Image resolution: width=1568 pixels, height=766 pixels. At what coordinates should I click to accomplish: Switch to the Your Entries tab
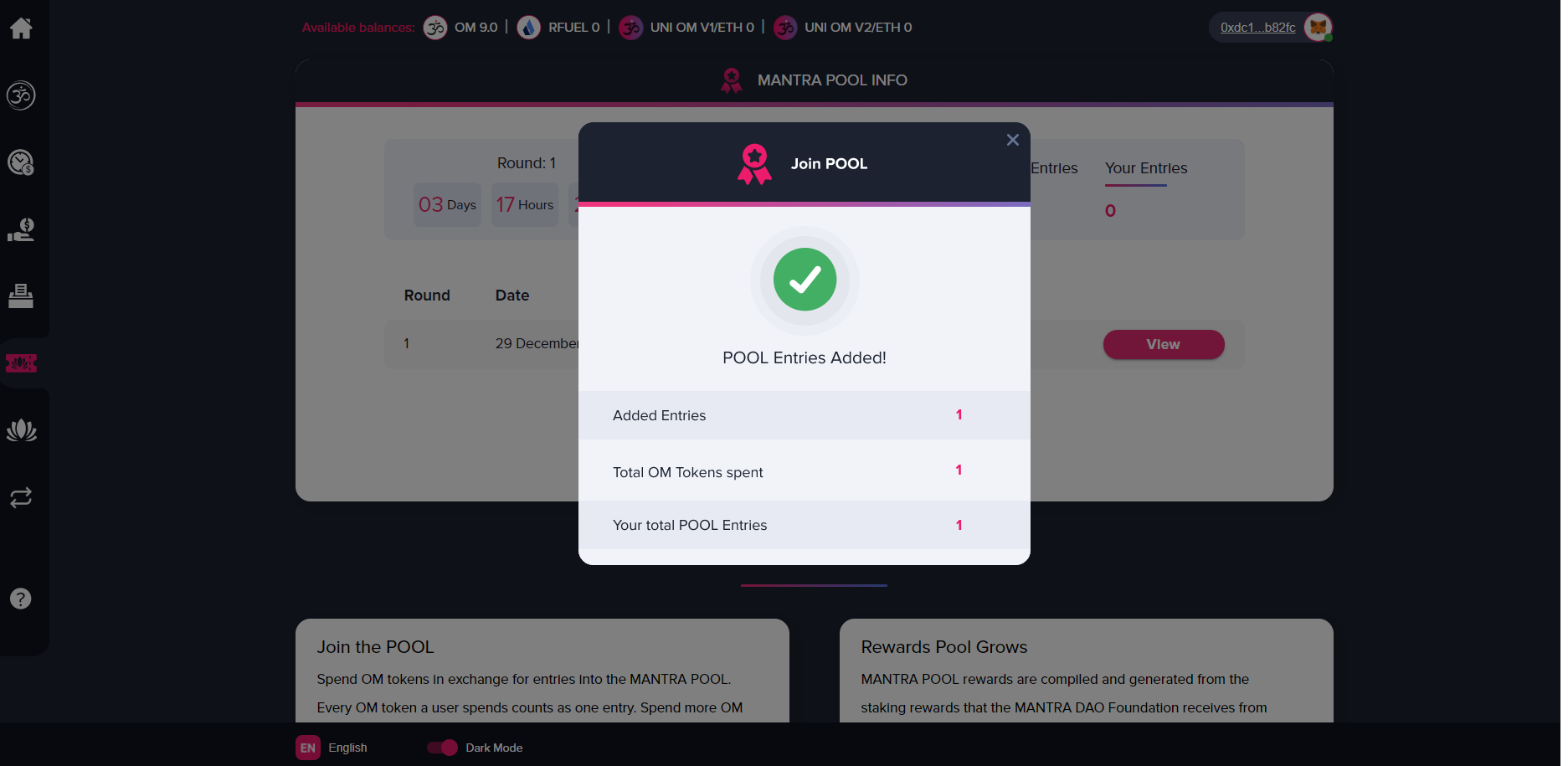1146,168
